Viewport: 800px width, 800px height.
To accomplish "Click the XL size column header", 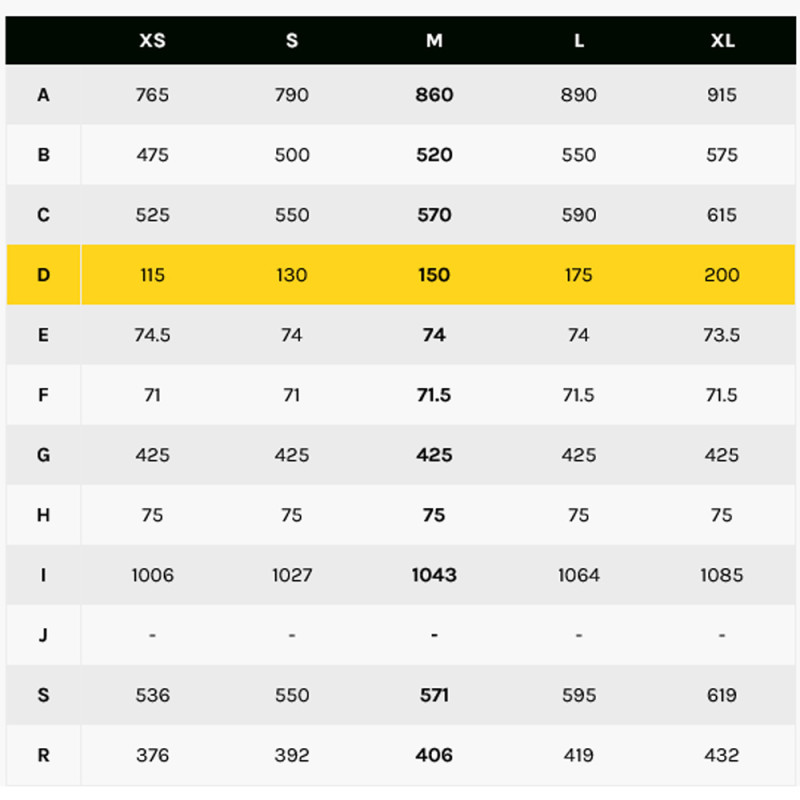I will [x=722, y=41].
